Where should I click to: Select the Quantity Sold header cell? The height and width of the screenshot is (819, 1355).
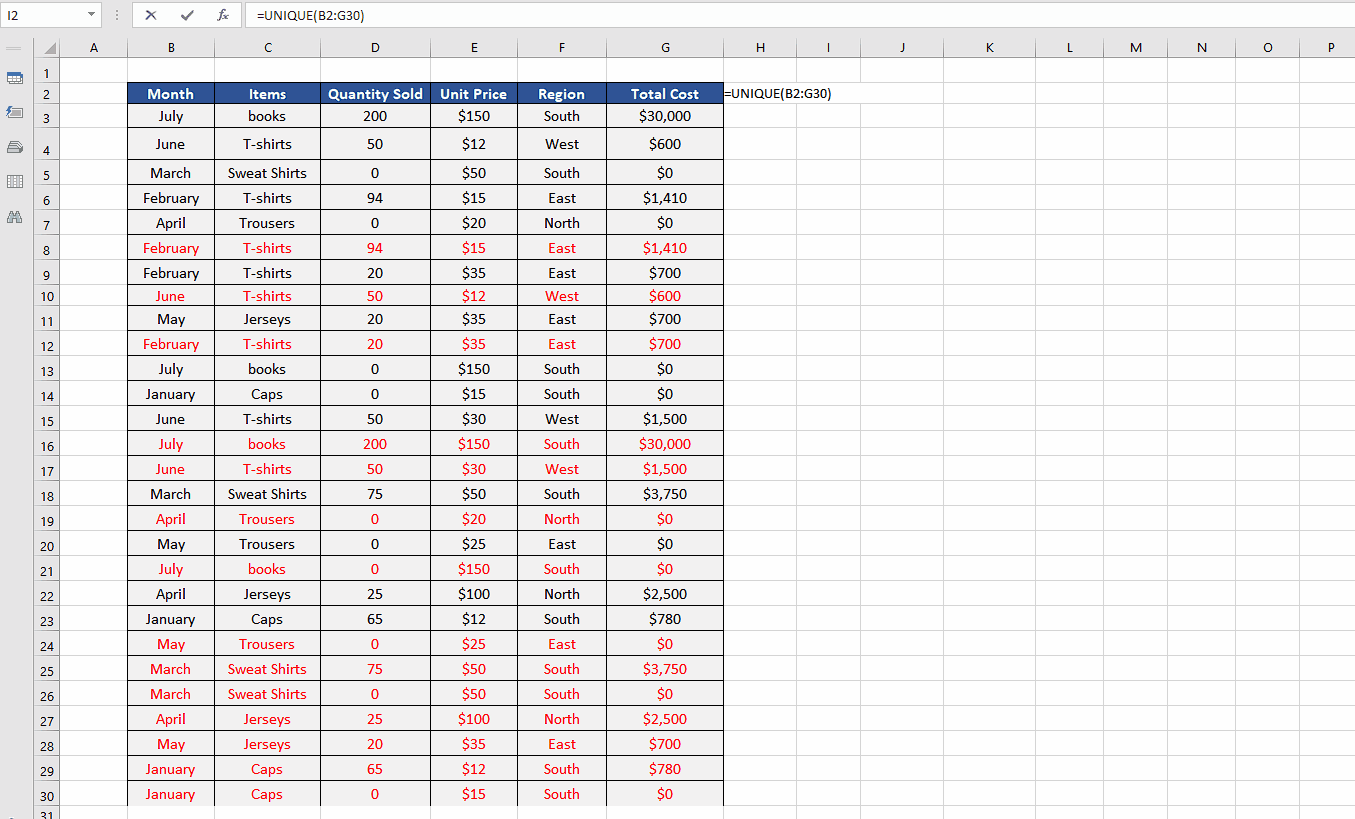375,93
